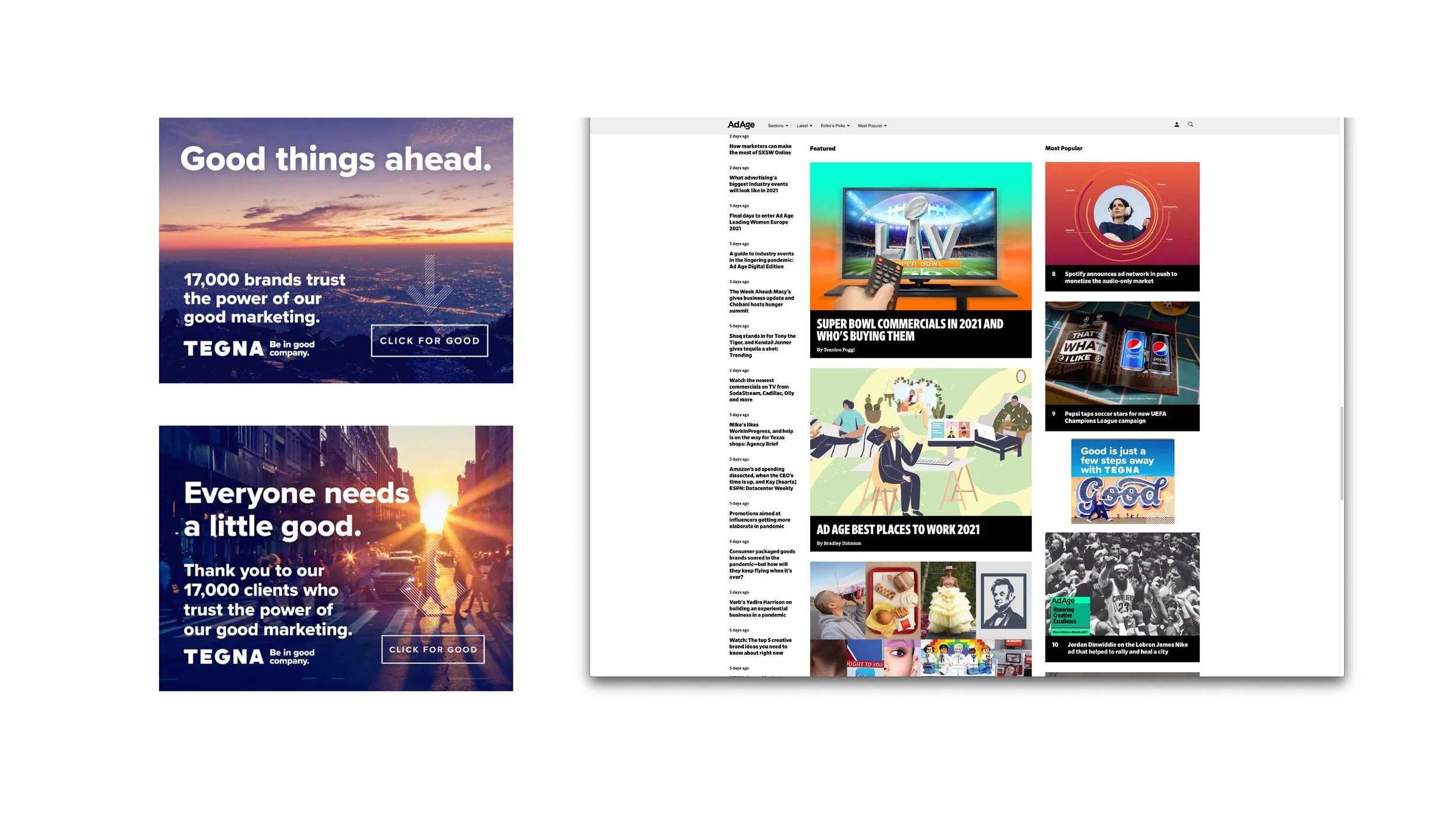Open 'Verb's Yadira Harrison on building an experiential business'
This screenshot has width=1456, height=819.
click(761, 608)
